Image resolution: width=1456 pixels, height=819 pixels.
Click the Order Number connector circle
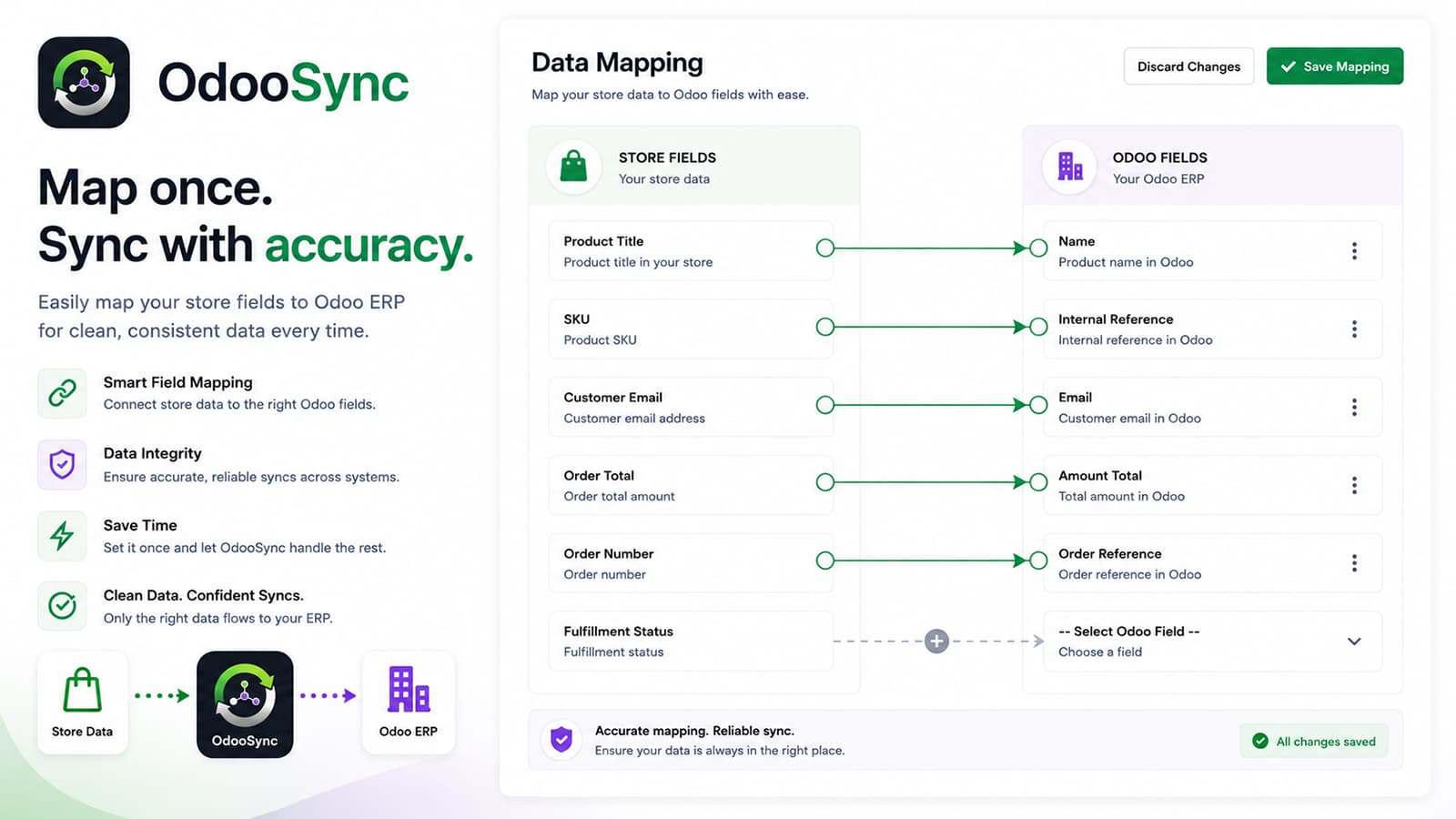pyautogui.click(x=825, y=561)
